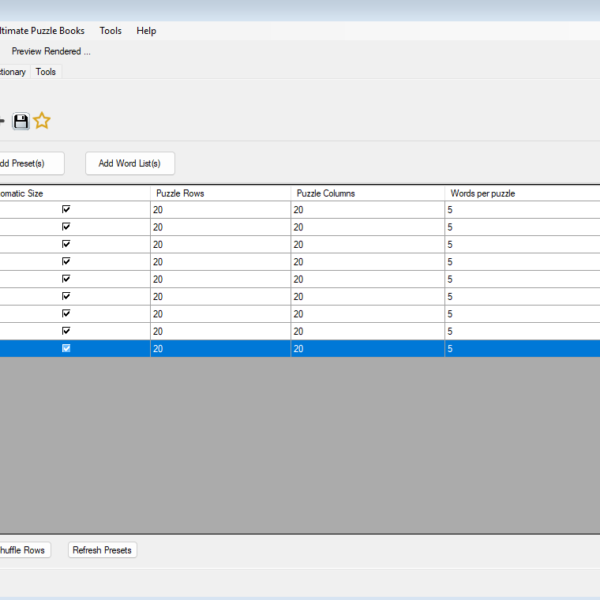Image resolution: width=600 pixels, height=600 pixels.
Task: Click the Refresh Presets button
Action: [102, 550]
